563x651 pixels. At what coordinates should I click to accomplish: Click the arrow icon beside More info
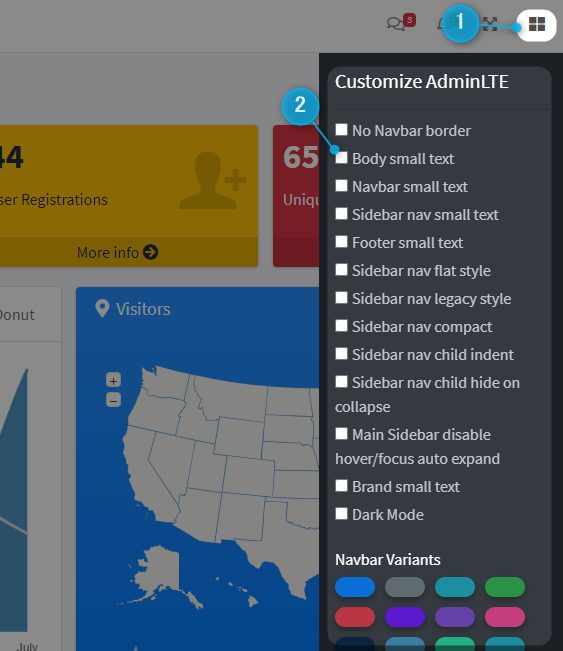point(150,252)
